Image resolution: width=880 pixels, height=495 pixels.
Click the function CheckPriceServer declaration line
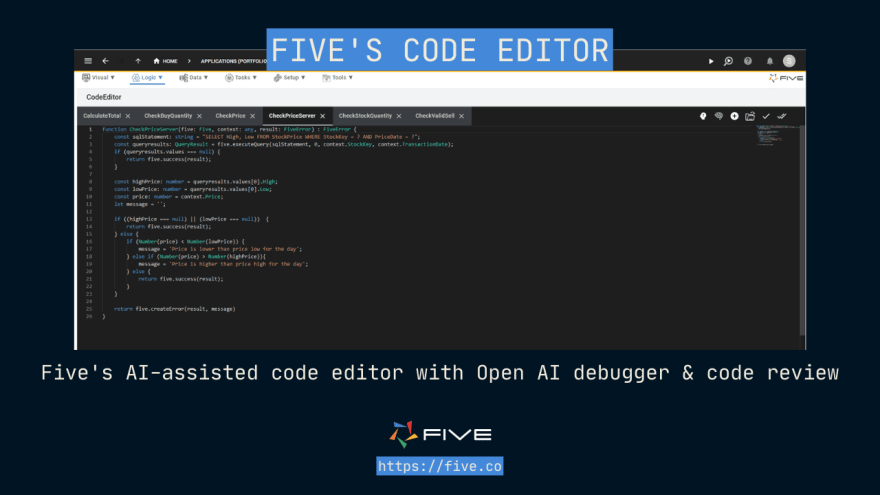click(x=229, y=129)
